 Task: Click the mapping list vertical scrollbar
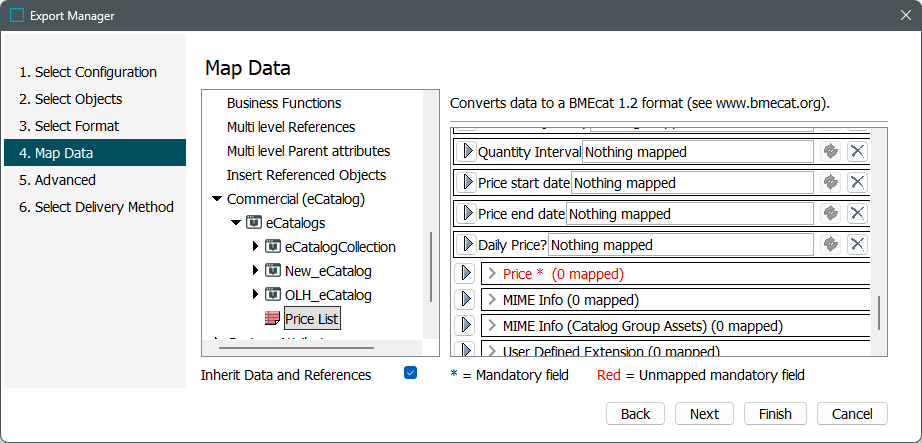click(x=880, y=312)
